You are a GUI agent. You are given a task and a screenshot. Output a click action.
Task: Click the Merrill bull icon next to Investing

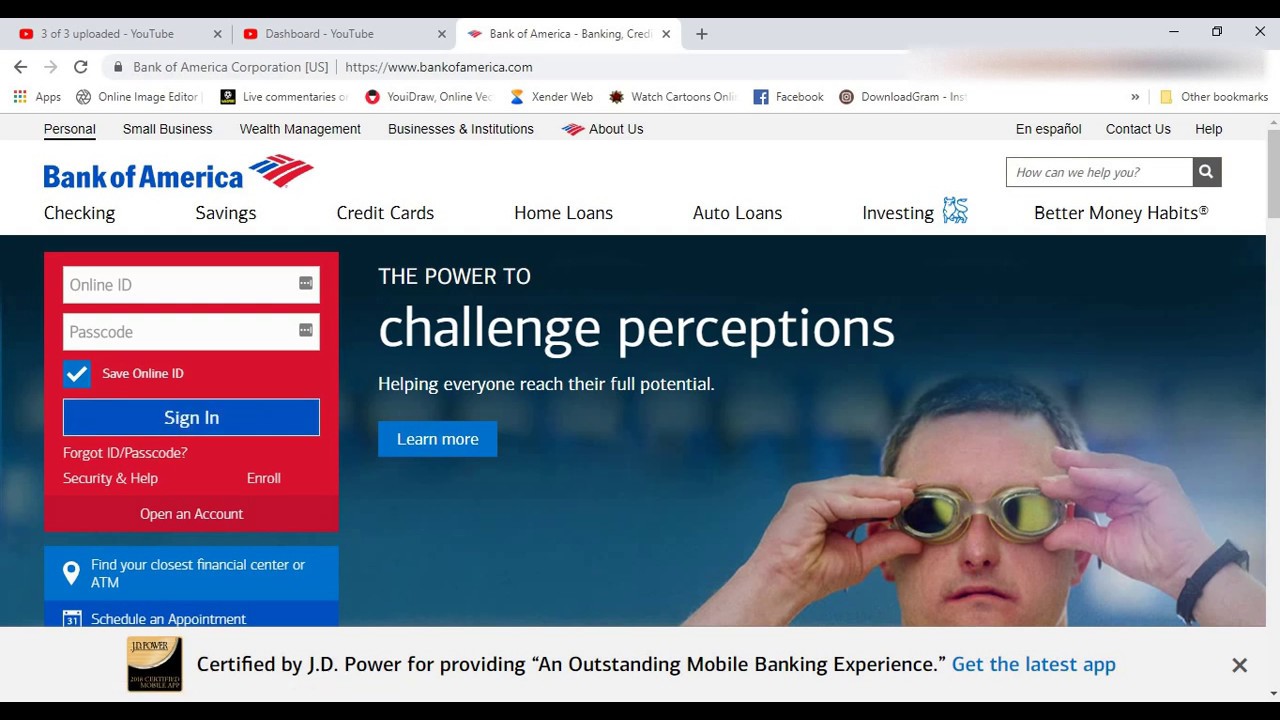point(955,210)
